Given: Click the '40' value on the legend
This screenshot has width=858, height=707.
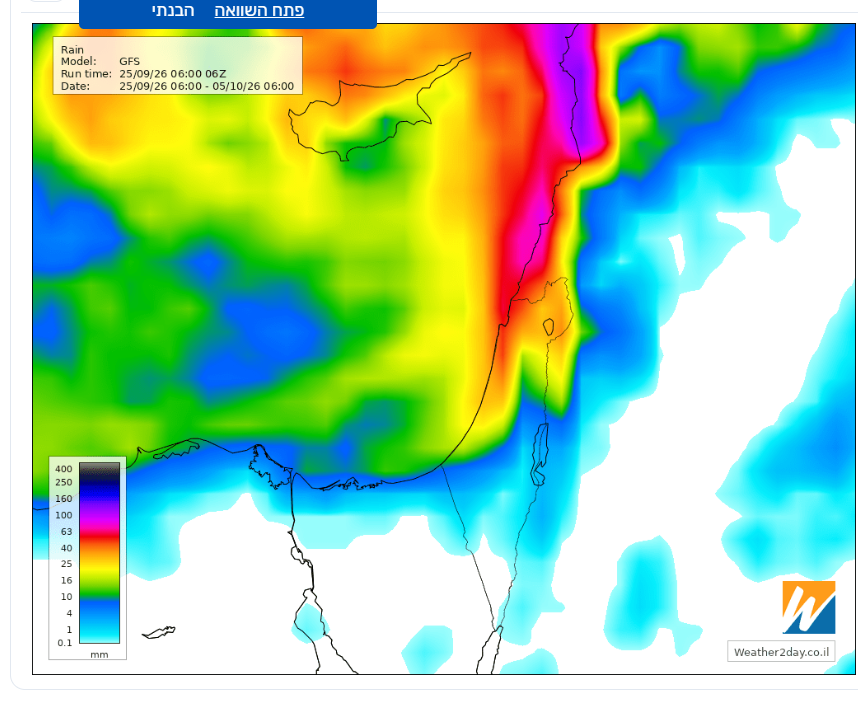Looking at the screenshot, I should [x=66, y=548].
